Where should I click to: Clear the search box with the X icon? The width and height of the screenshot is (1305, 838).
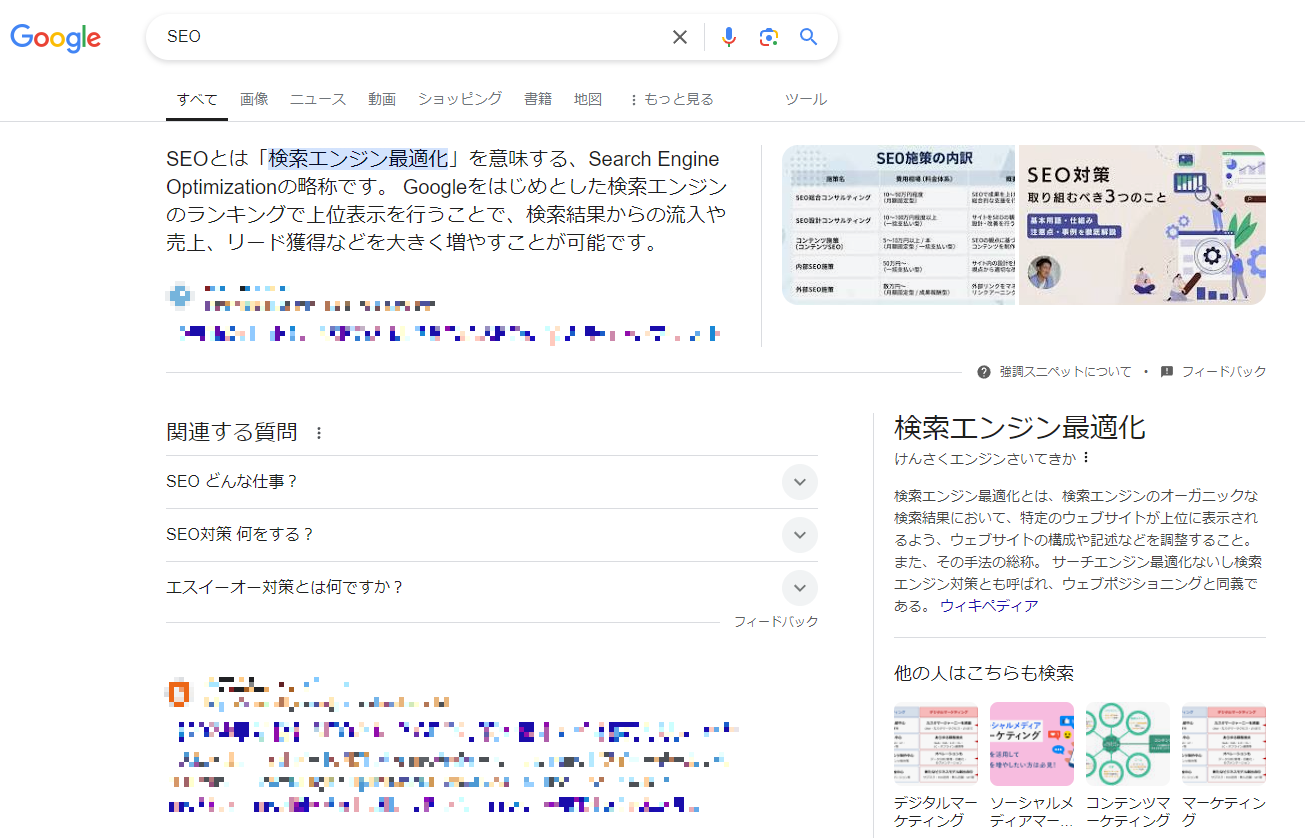tap(679, 36)
